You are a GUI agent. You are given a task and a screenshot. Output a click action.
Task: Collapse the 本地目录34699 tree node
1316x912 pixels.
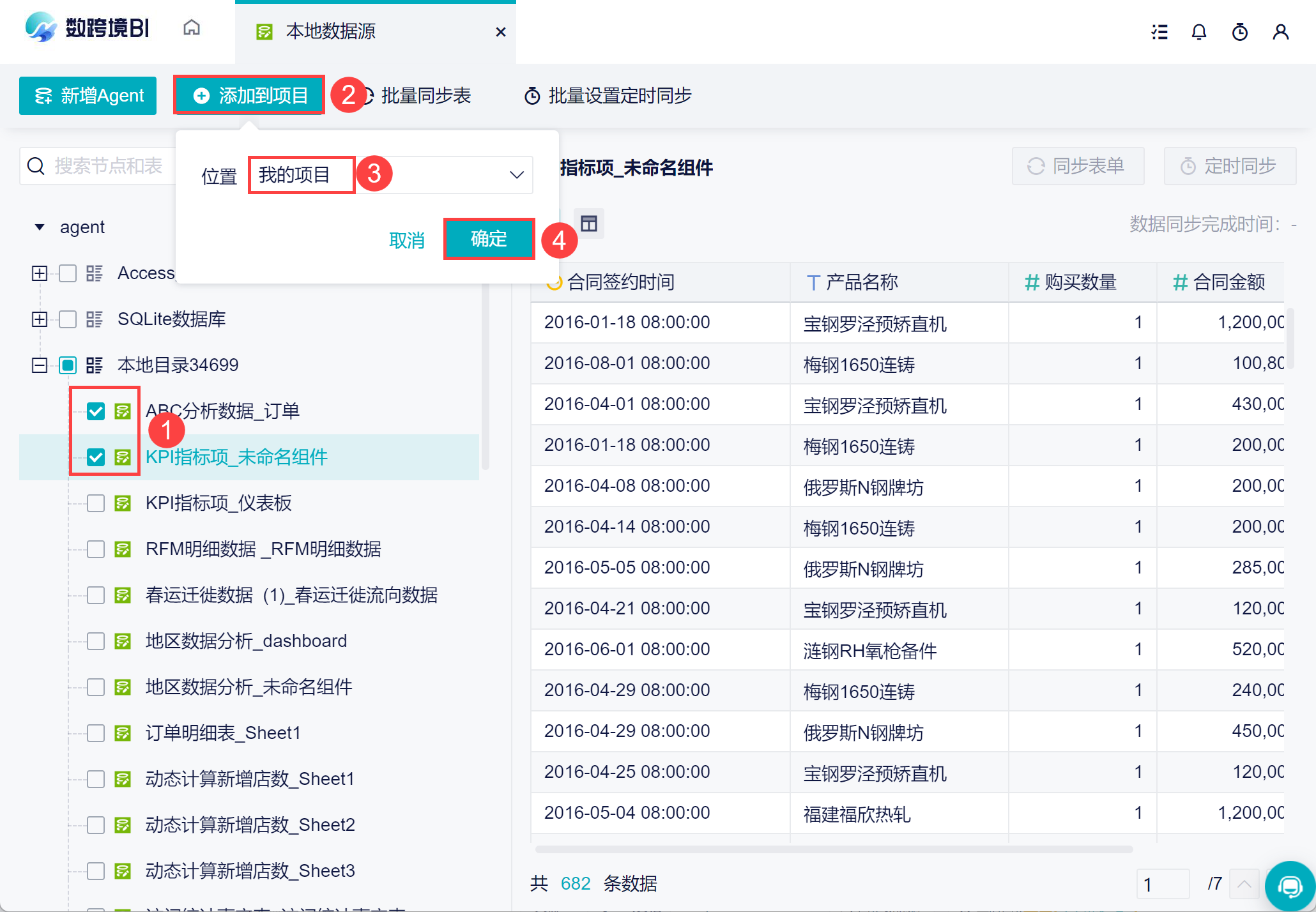pyautogui.click(x=40, y=365)
